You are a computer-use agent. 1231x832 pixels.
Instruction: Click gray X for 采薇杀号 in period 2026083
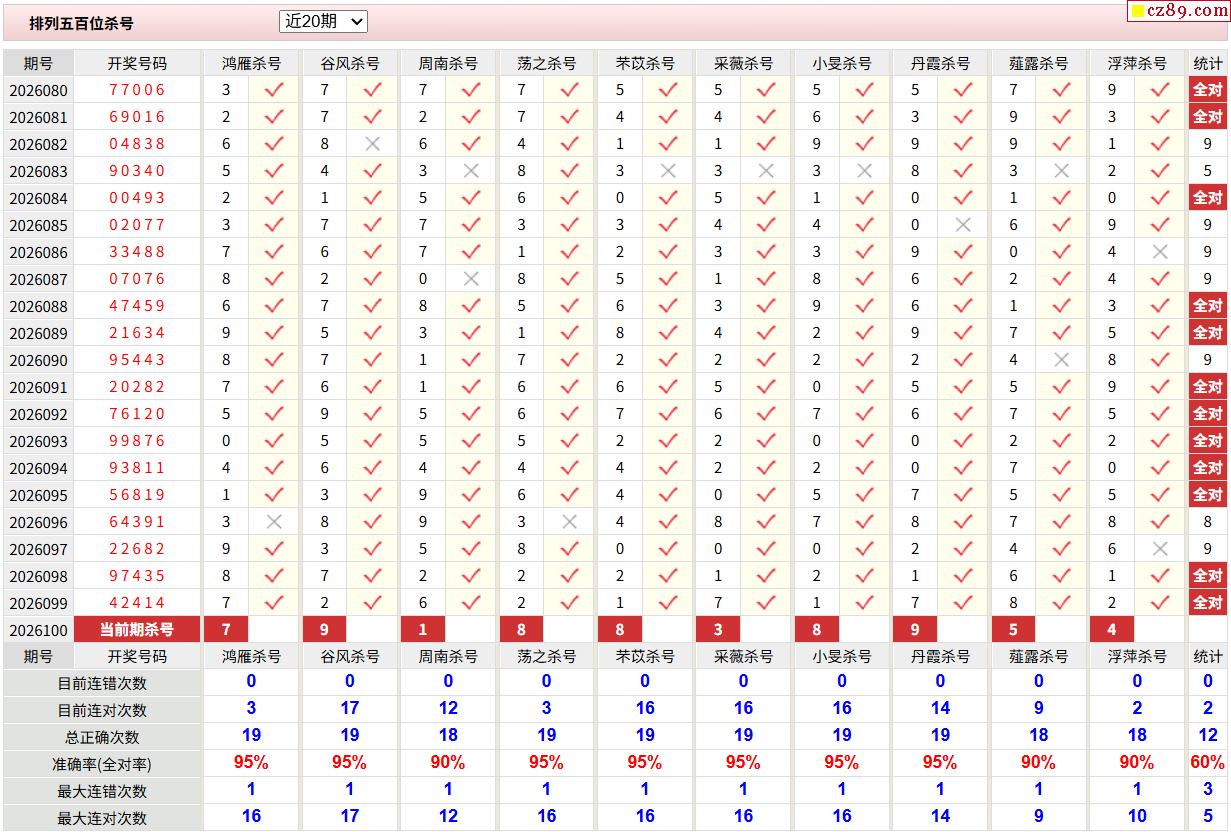tap(766, 171)
